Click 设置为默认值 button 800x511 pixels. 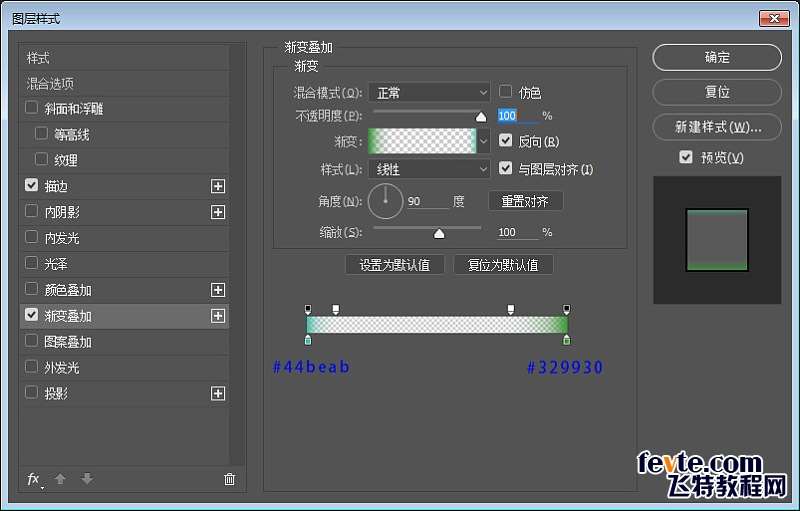pyautogui.click(x=394, y=265)
